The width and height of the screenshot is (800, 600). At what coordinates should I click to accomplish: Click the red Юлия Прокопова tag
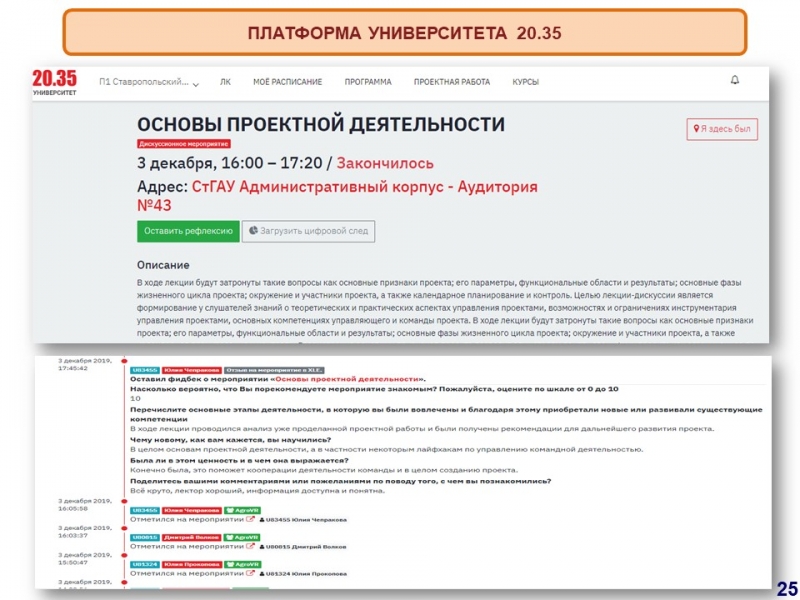pyautogui.click(x=192, y=564)
